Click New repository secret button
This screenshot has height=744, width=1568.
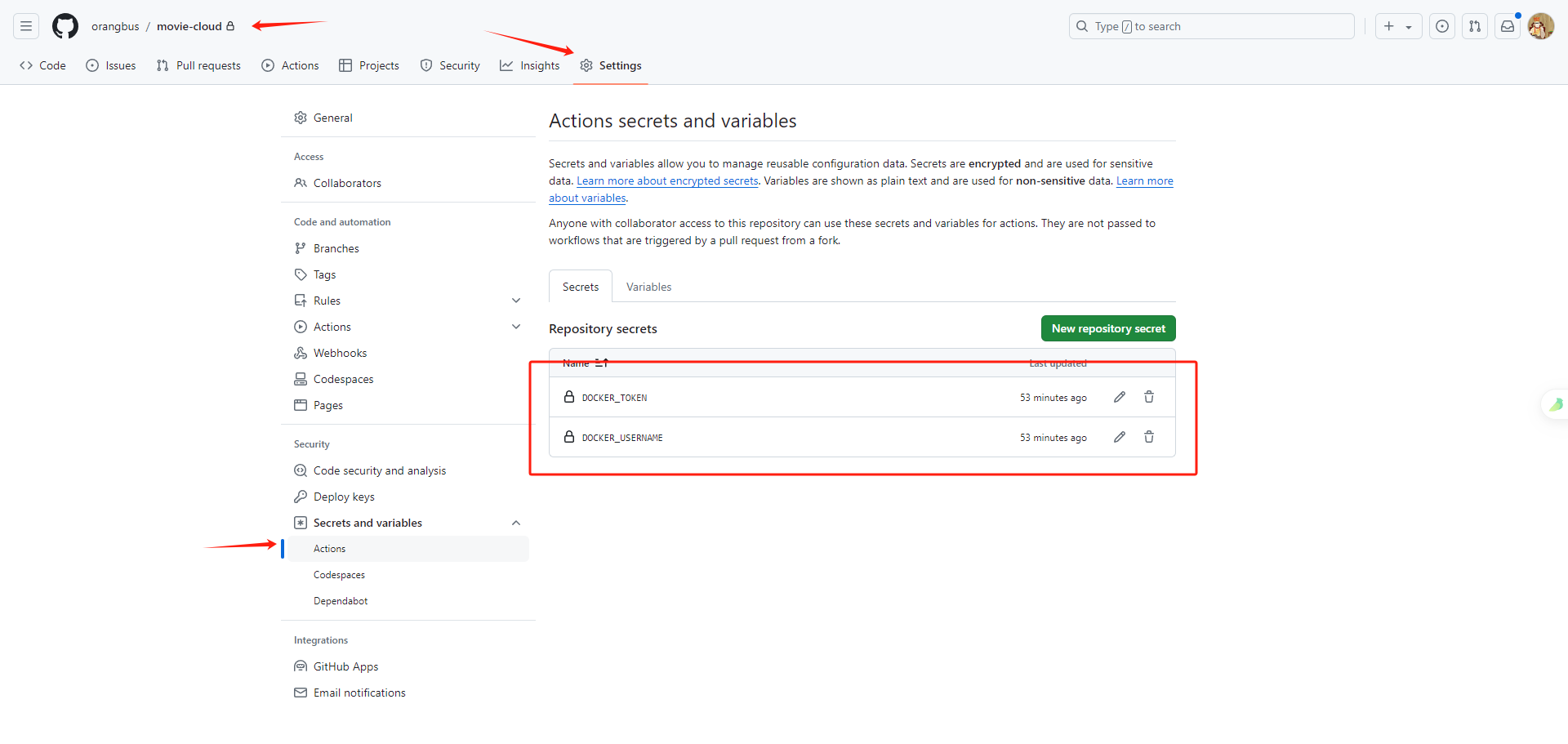[x=1108, y=328]
